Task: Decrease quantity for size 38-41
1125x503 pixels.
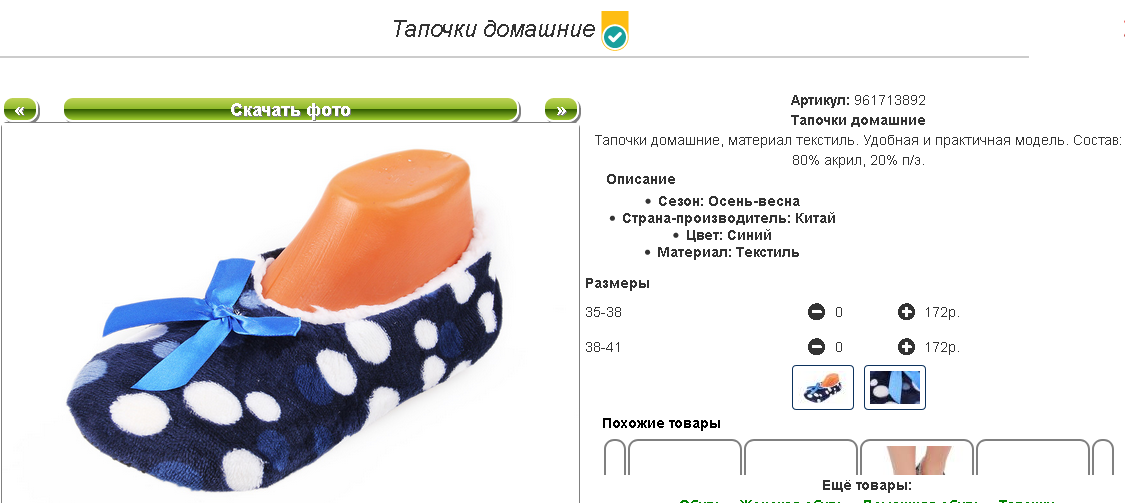Action: point(816,347)
